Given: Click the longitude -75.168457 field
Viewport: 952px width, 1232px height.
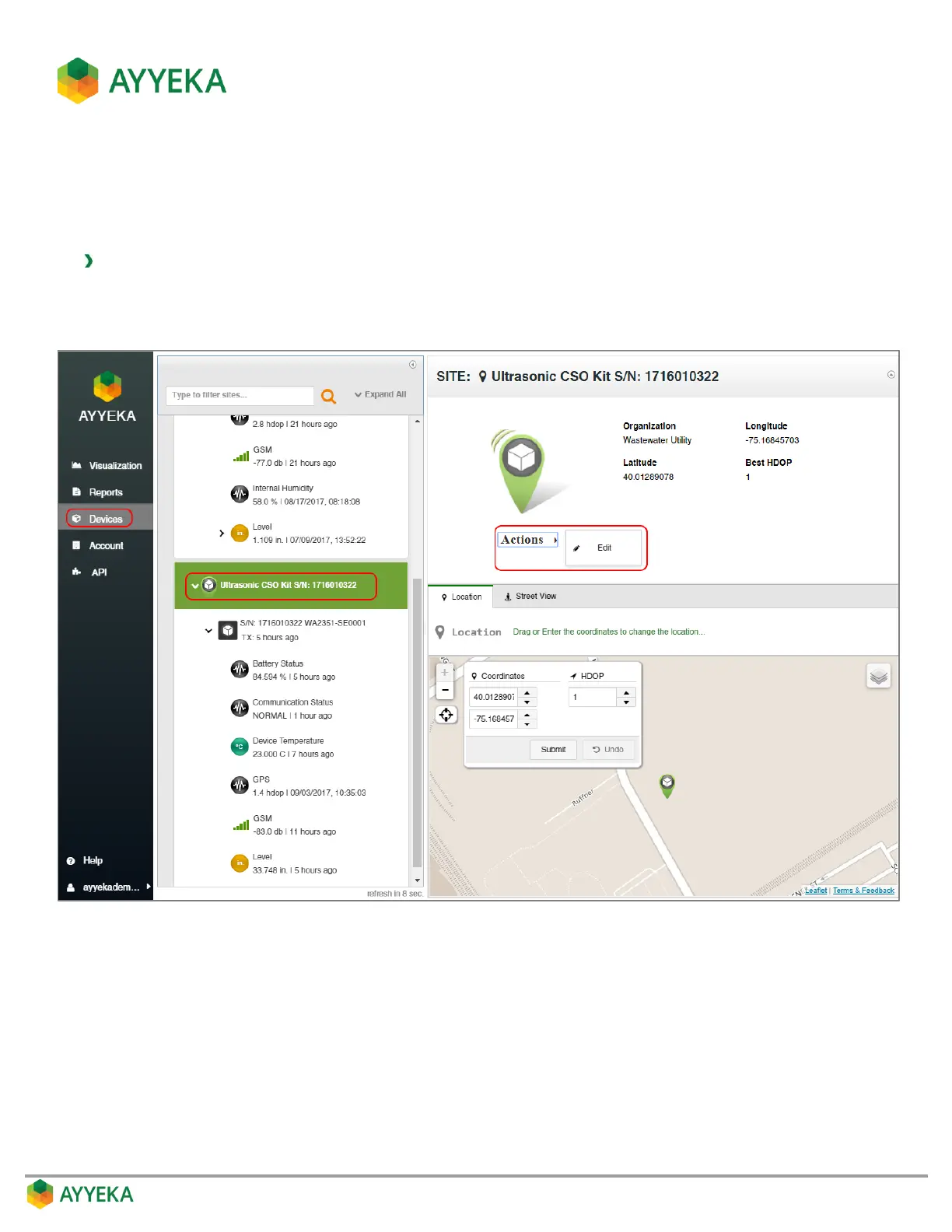Looking at the screenshot, I should coord(494,719).
